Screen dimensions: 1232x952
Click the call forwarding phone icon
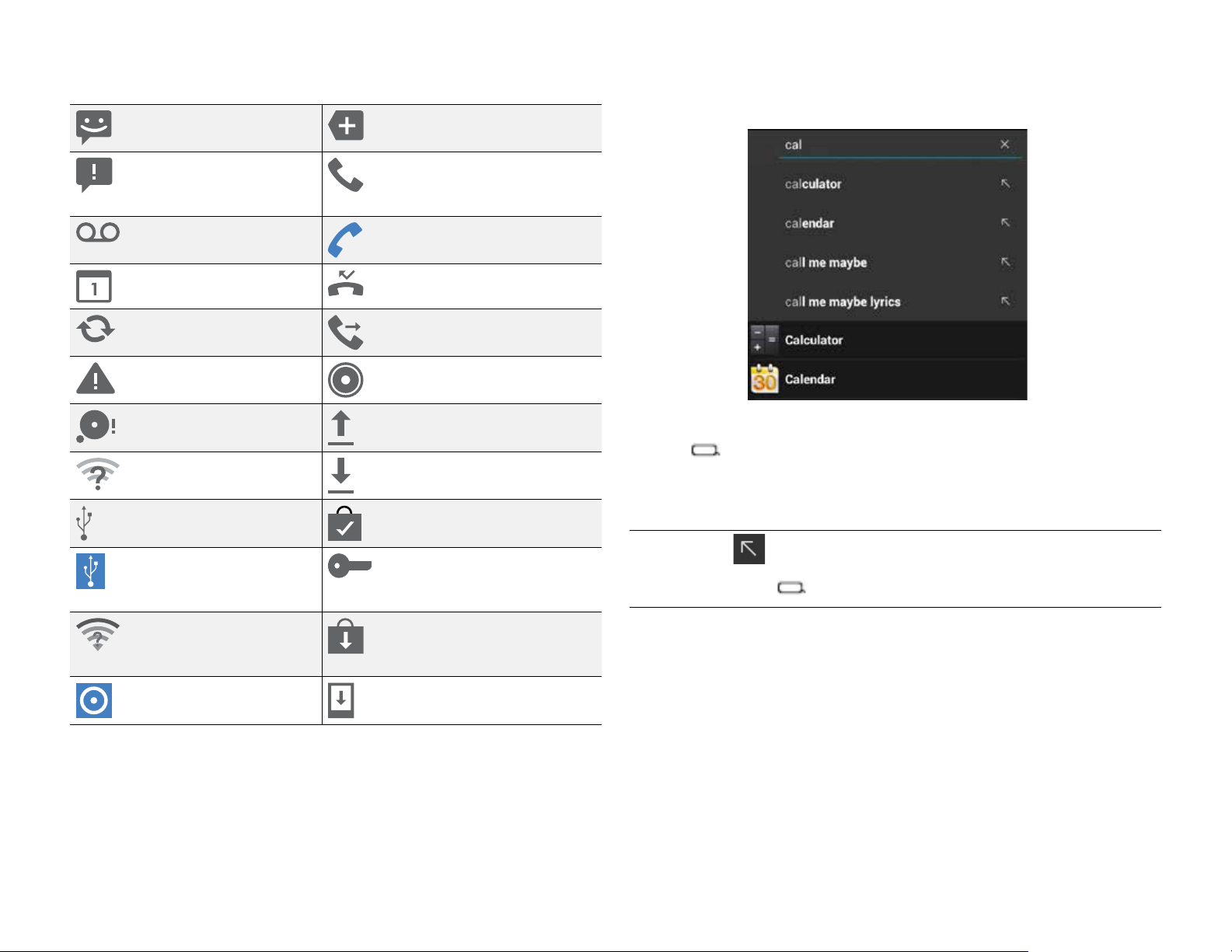(345, 333)
